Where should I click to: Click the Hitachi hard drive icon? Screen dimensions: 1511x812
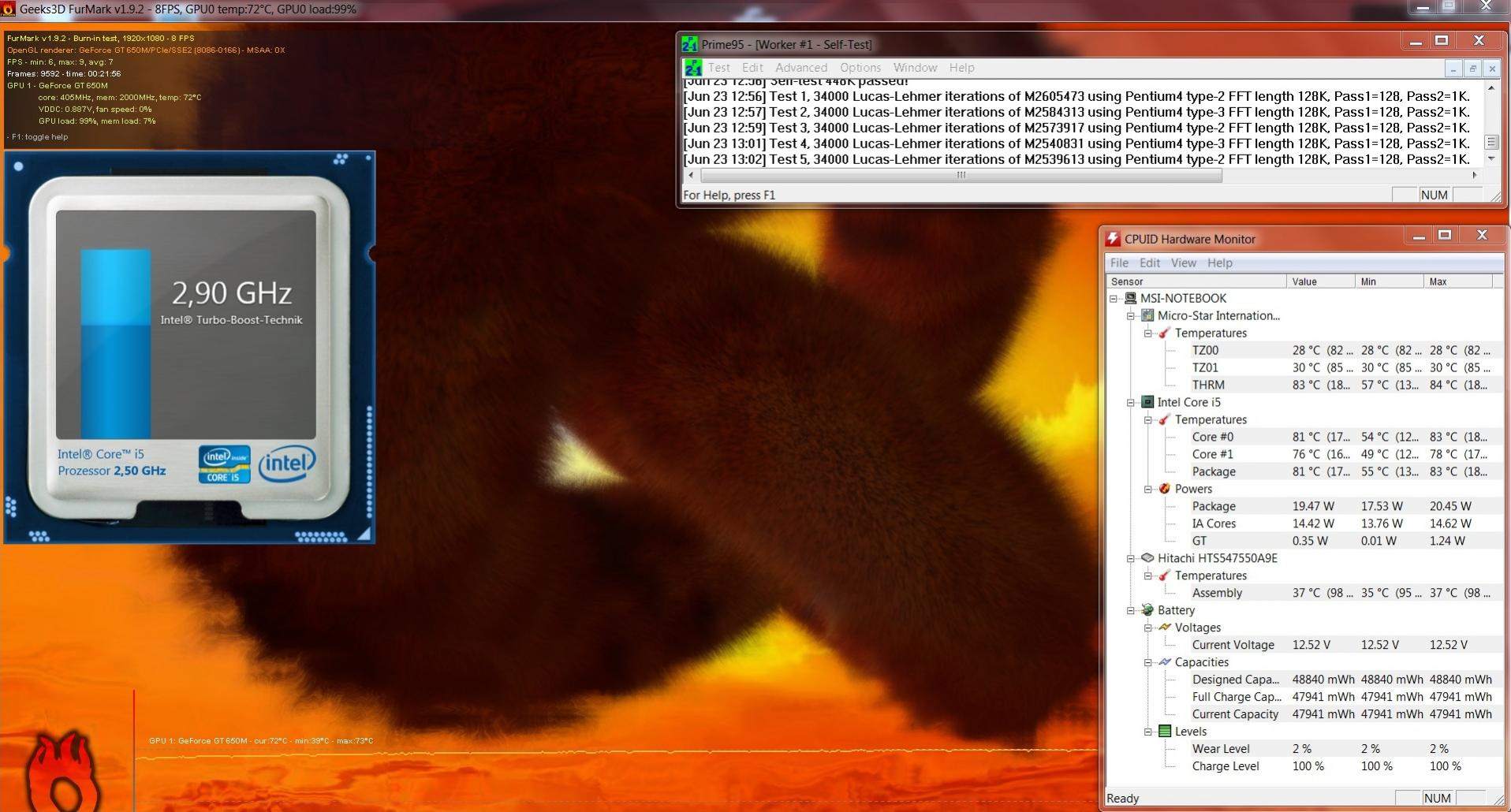1147,558
